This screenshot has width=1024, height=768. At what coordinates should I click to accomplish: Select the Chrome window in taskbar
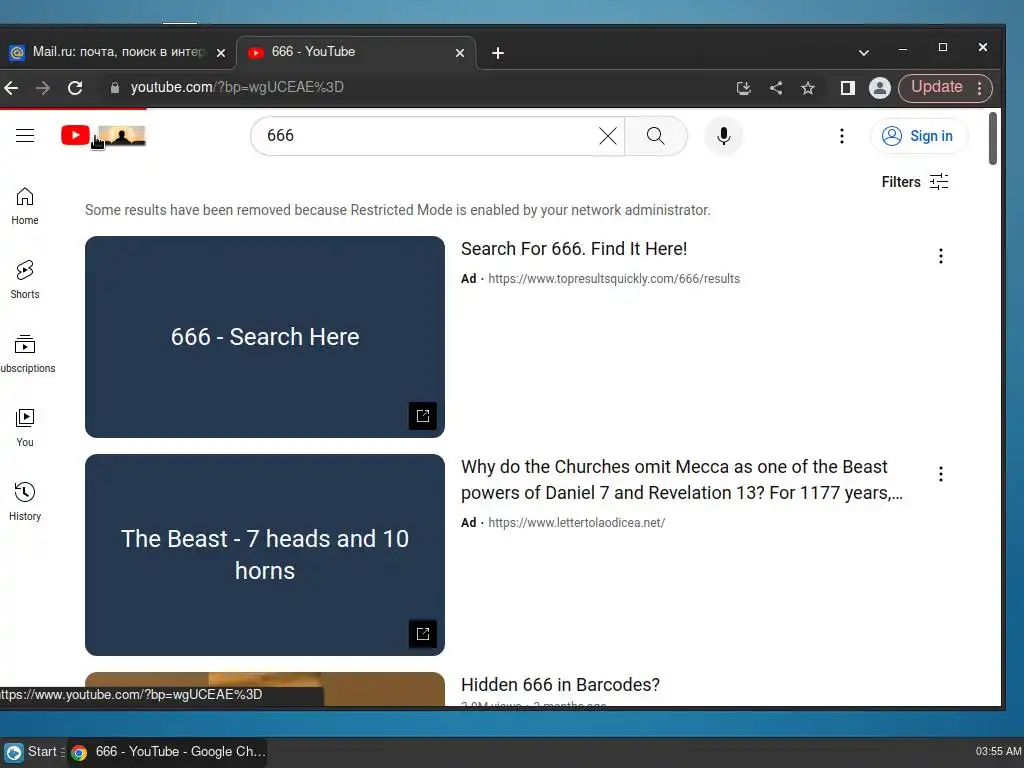coord(167,752)
